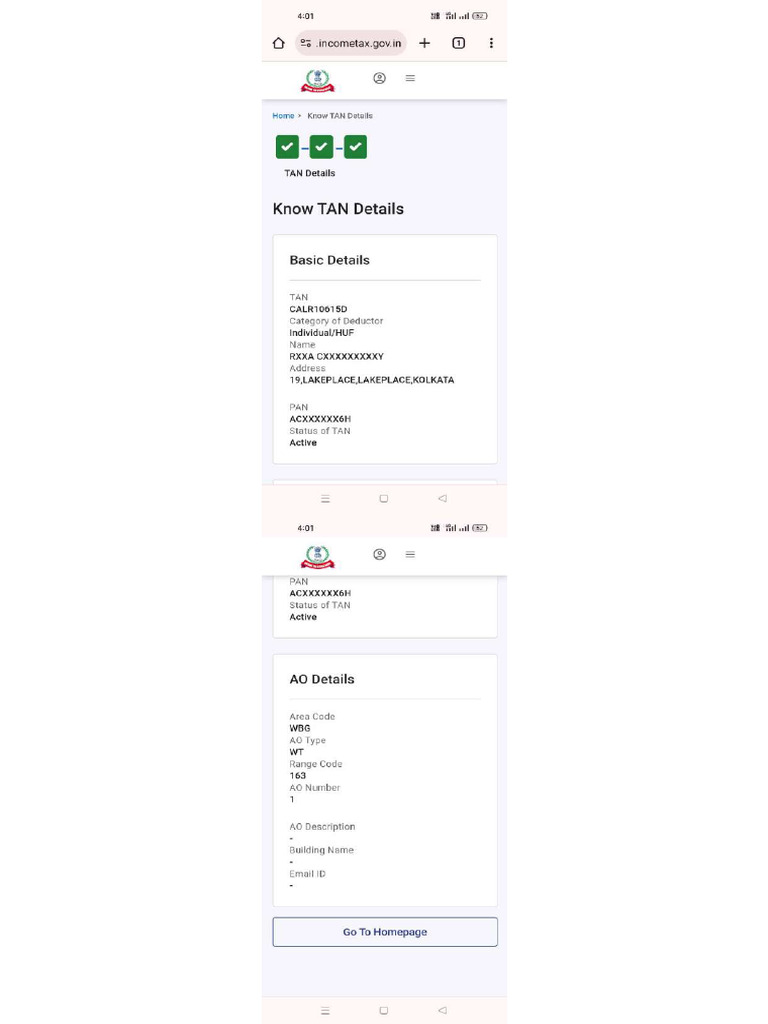Go to the Home breadcrumb link
Viewport: 768px width, 1024px height.
tap(283, 116)
